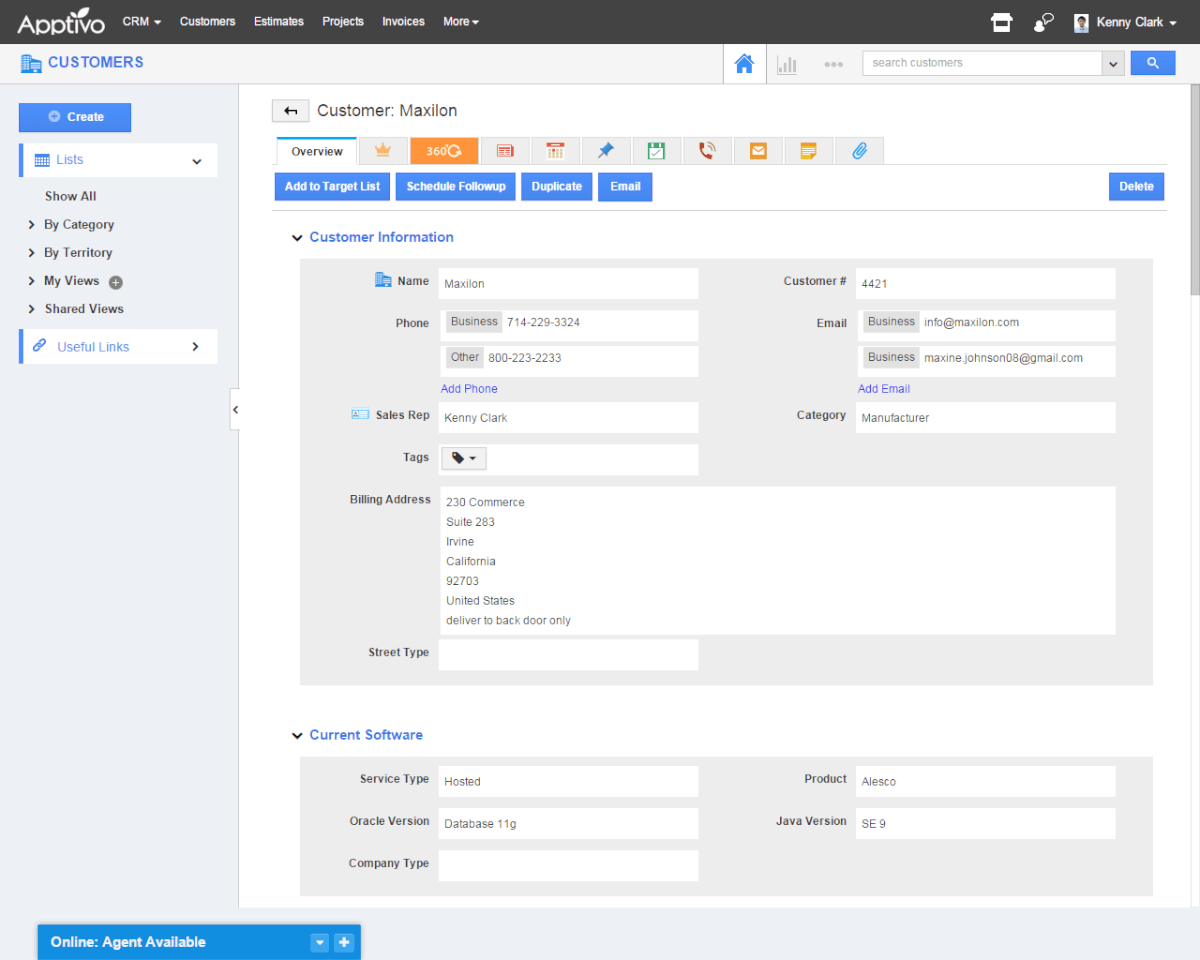Expand the By Territory tree item

(31, 253)
